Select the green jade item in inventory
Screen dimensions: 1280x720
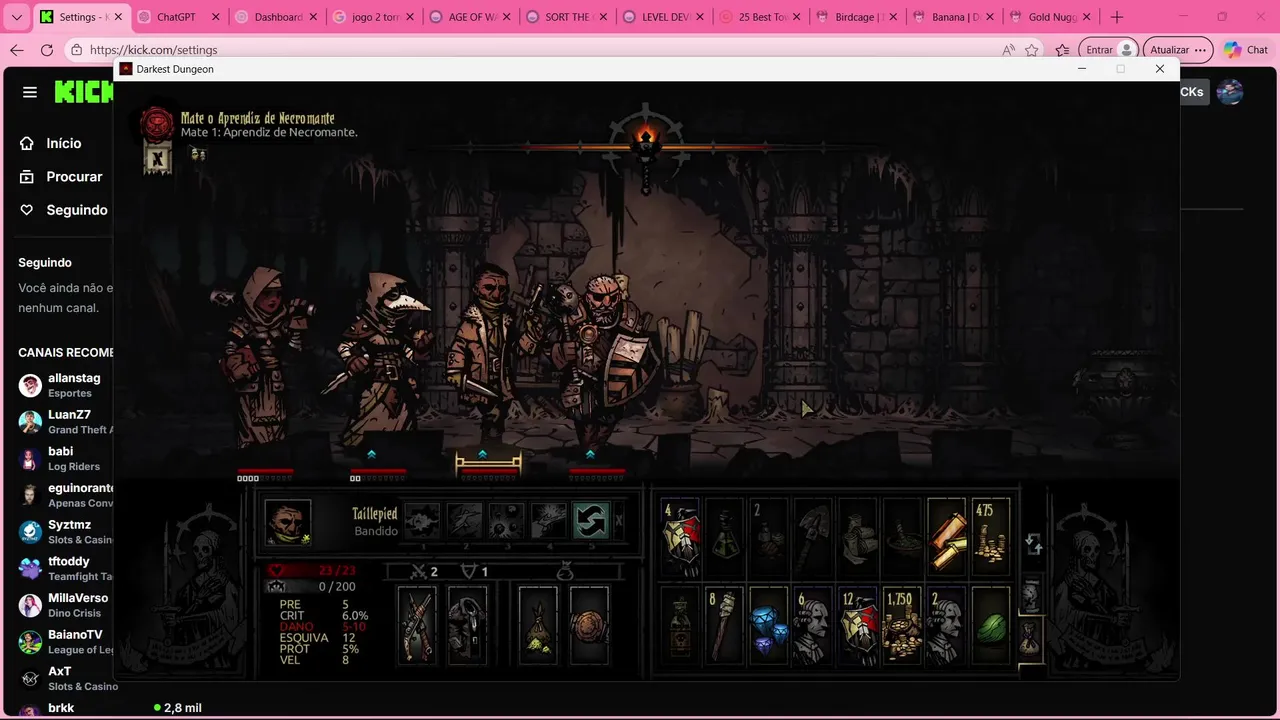click(990, 626)
